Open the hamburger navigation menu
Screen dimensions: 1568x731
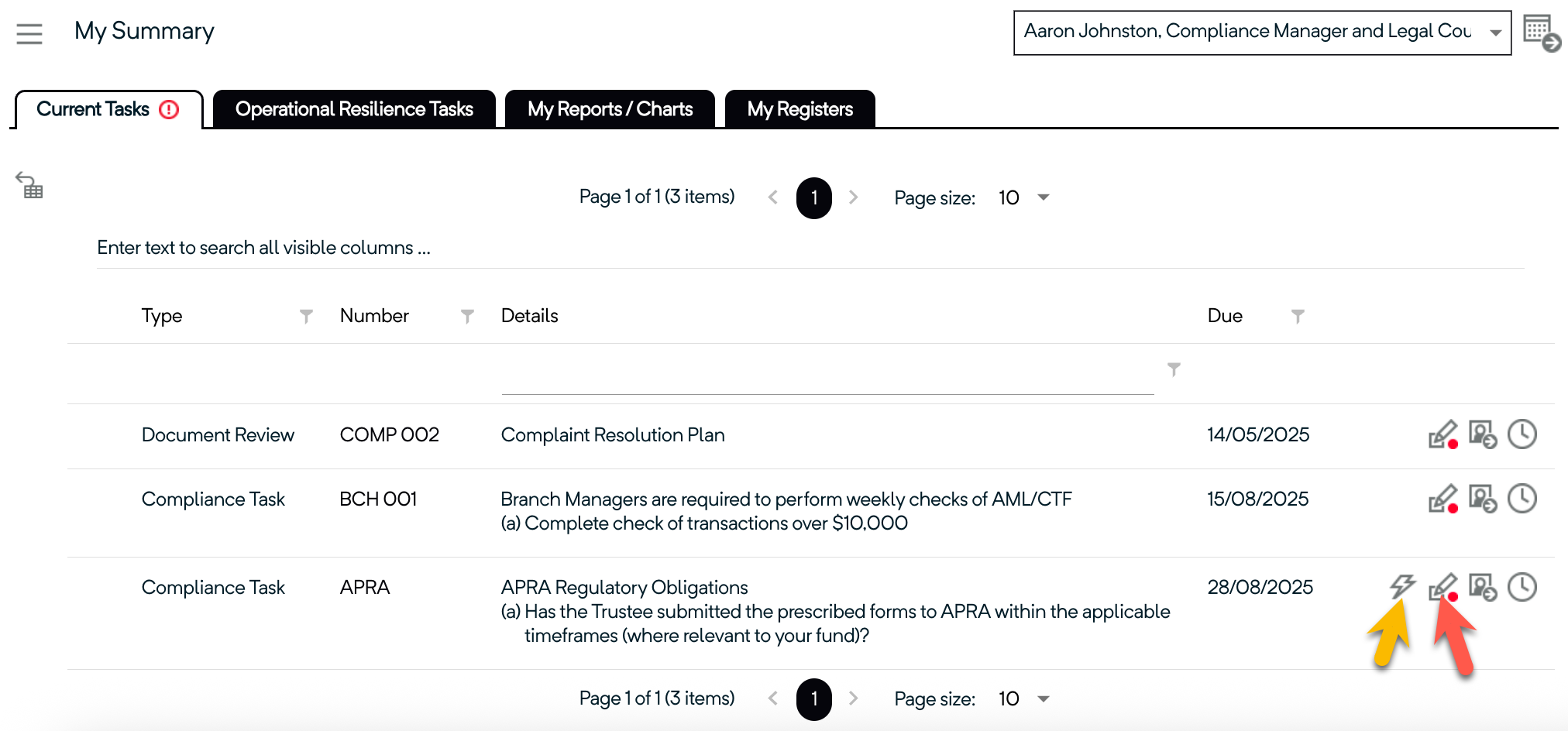29,33
